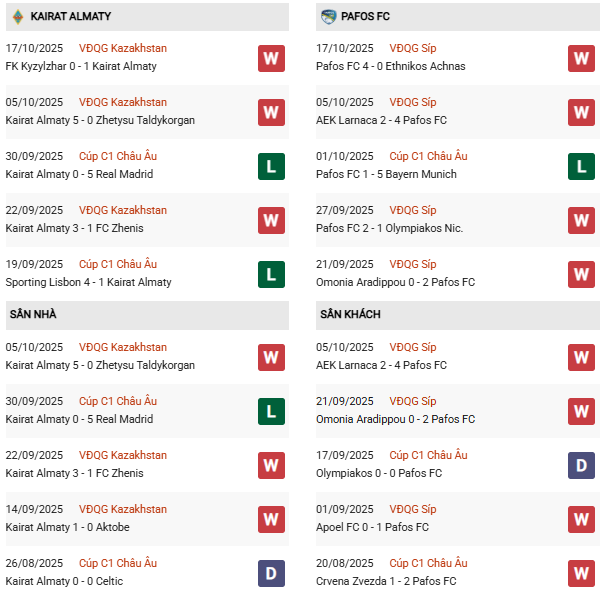This screenshot has width=600, height=593.
Task: Click the W badge for Pafos FC vs Ethnikos Achnas
Action: [582, 58]
